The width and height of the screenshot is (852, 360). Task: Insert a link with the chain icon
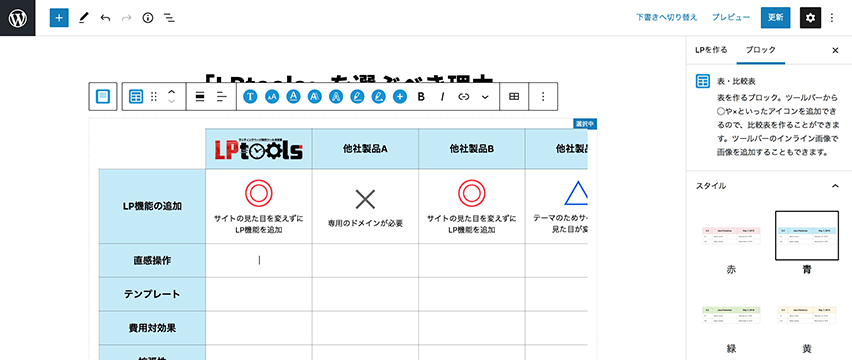point(463,97)
